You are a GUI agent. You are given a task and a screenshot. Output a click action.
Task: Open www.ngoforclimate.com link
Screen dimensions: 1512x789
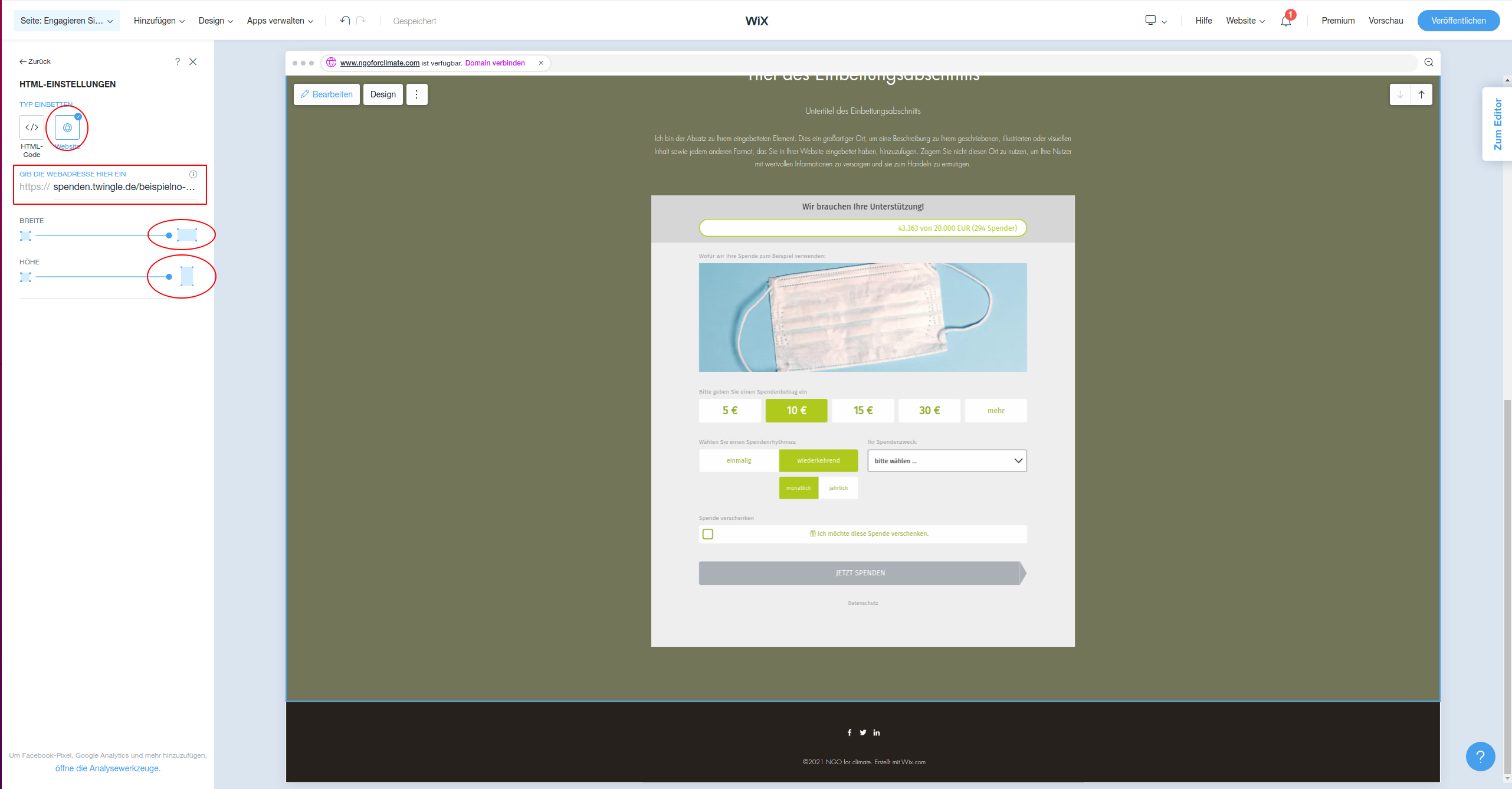point(380,63)
